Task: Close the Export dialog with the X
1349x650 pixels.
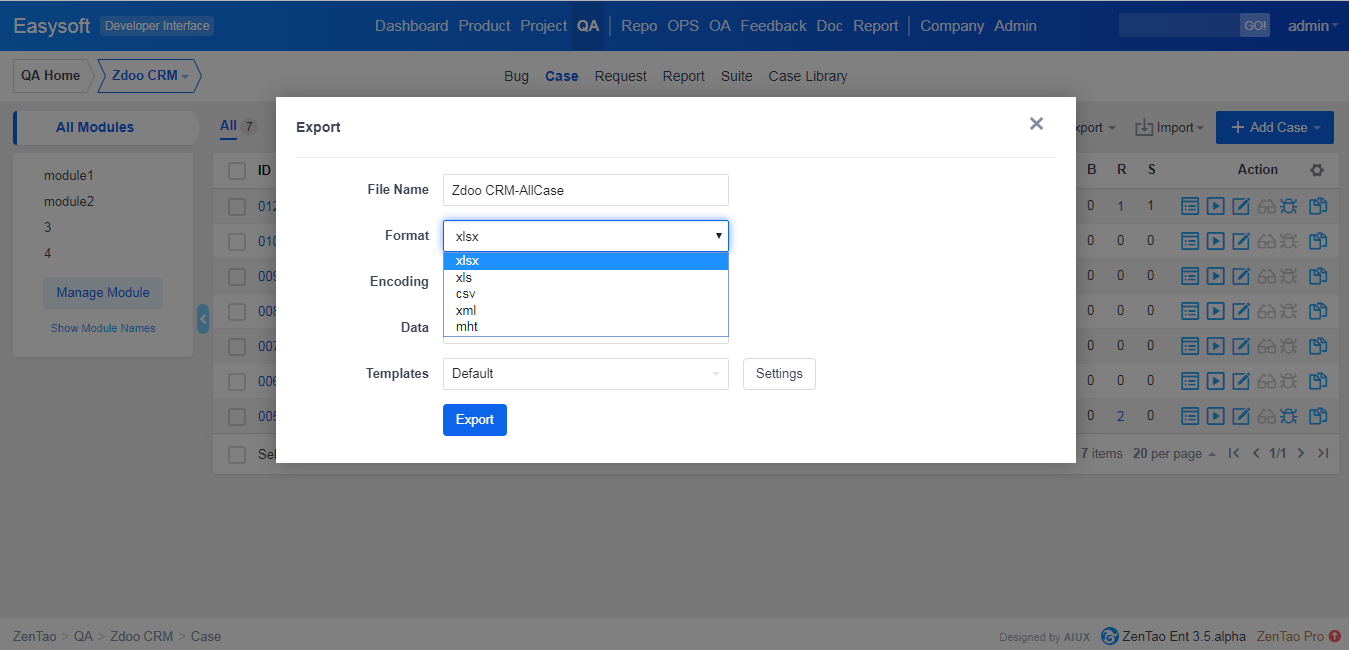Action: point(1036,124)
